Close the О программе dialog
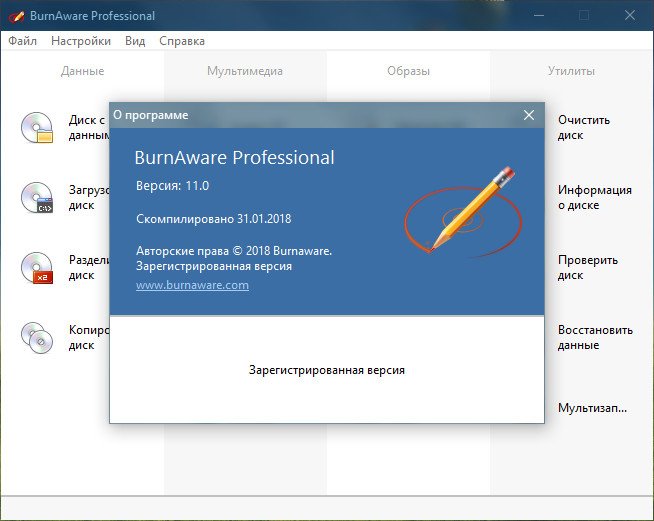Viewport: 654px width, 521px height. tap(529, 115)
